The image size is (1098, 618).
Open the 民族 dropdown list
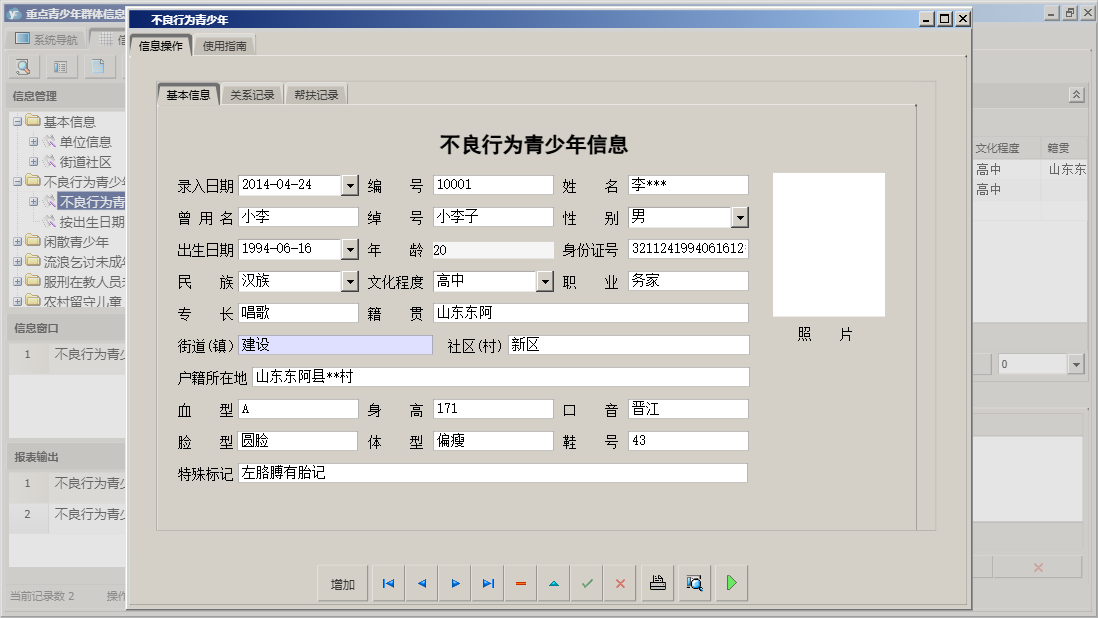click(x=349, y=282)
